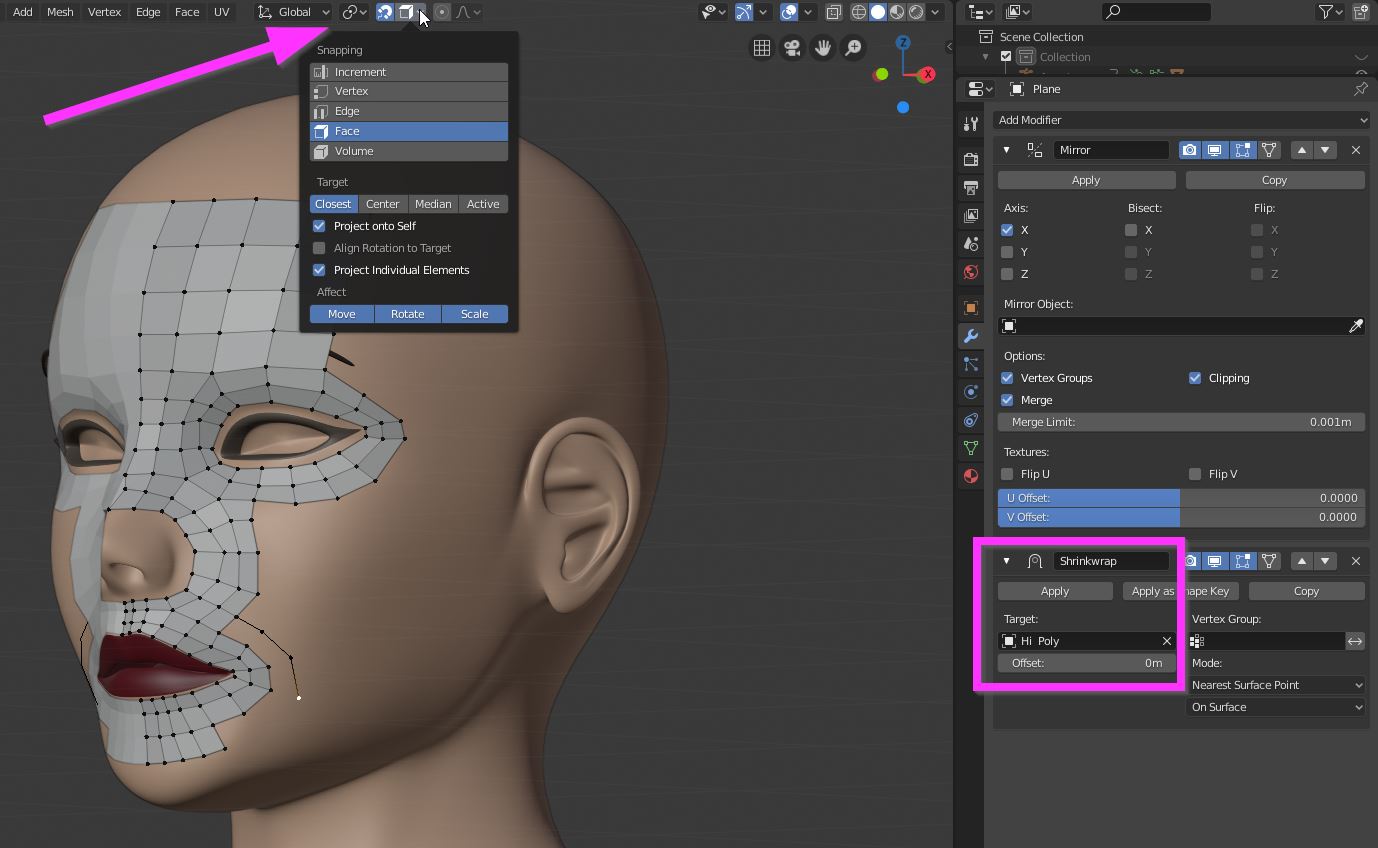Adjust the V Offset slider
This screenshot has width=1378, height=848.
(1181, 517)
